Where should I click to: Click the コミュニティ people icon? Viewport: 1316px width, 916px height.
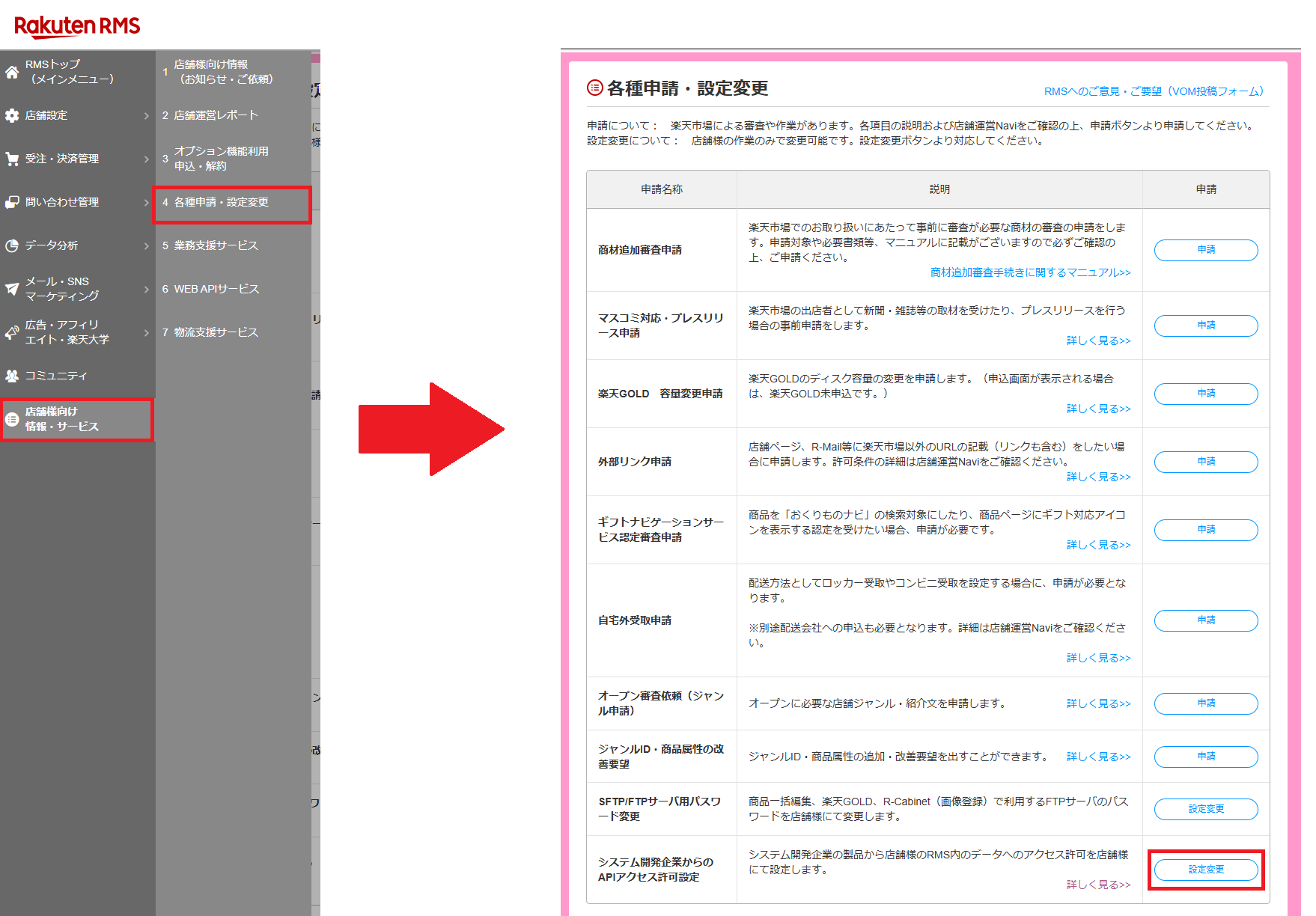click(10, 376)
